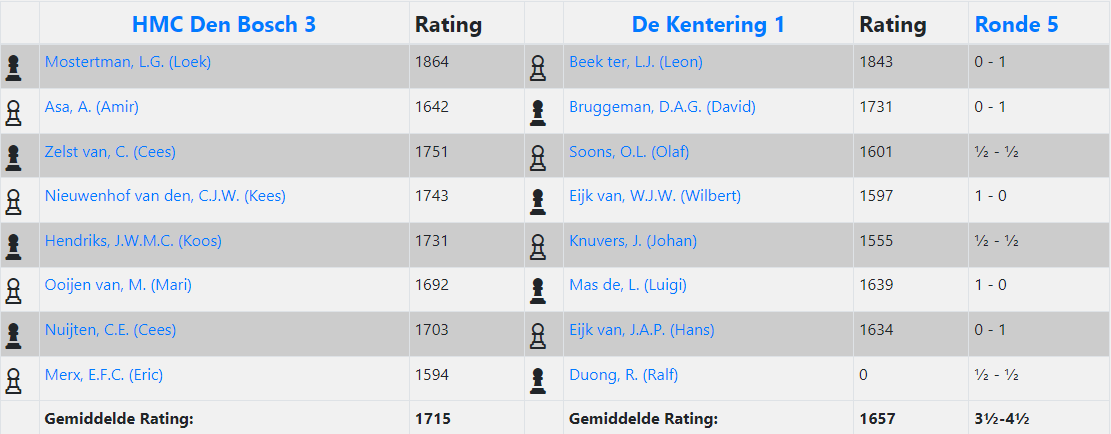Open player Eijk van, W.J.W. (Wilbert)
The height and width of the screenshot is (434, 1111).
tap(655, 196)
